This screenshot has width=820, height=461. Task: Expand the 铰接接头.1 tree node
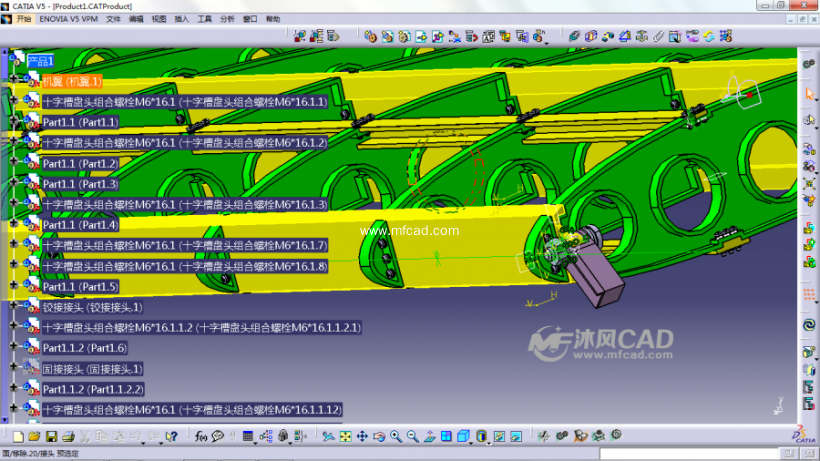(x=13, y=307)
